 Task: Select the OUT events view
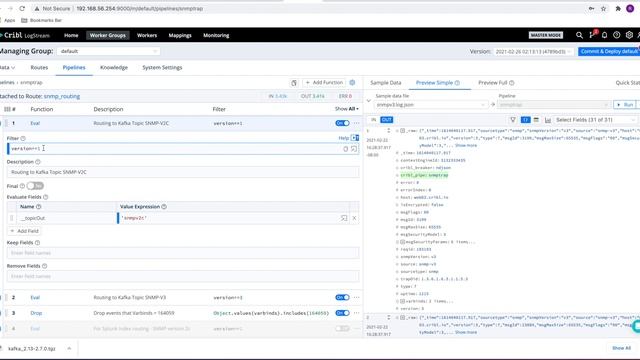[387, 120]
